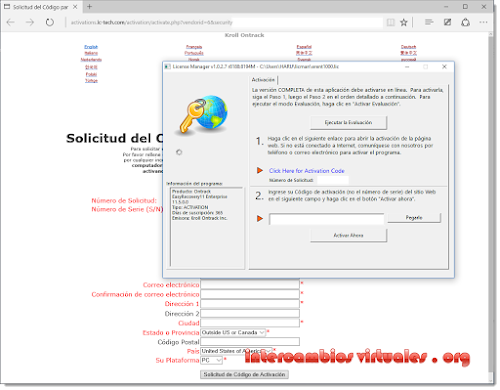500x390 pixels.
Task: Open a new browser tab
Action: coord(89,6)
